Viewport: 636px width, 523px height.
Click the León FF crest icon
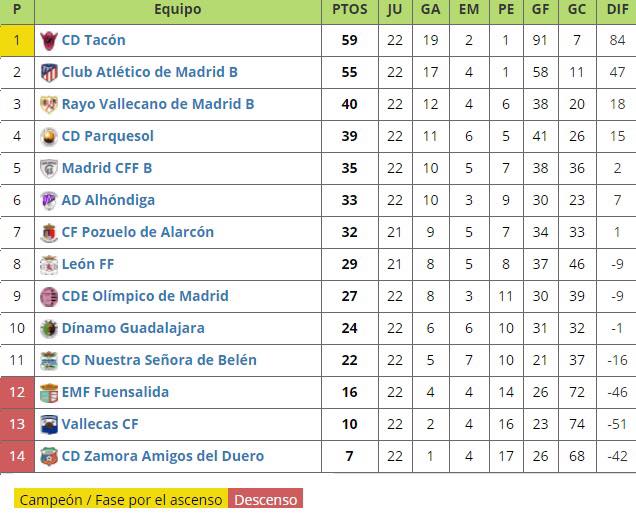(48, 265)
